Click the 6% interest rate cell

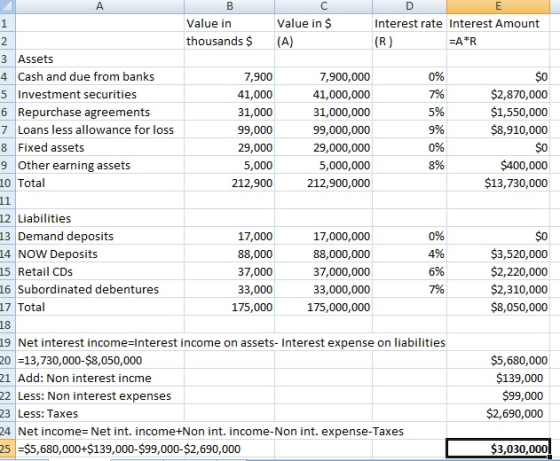coord(409,272)
